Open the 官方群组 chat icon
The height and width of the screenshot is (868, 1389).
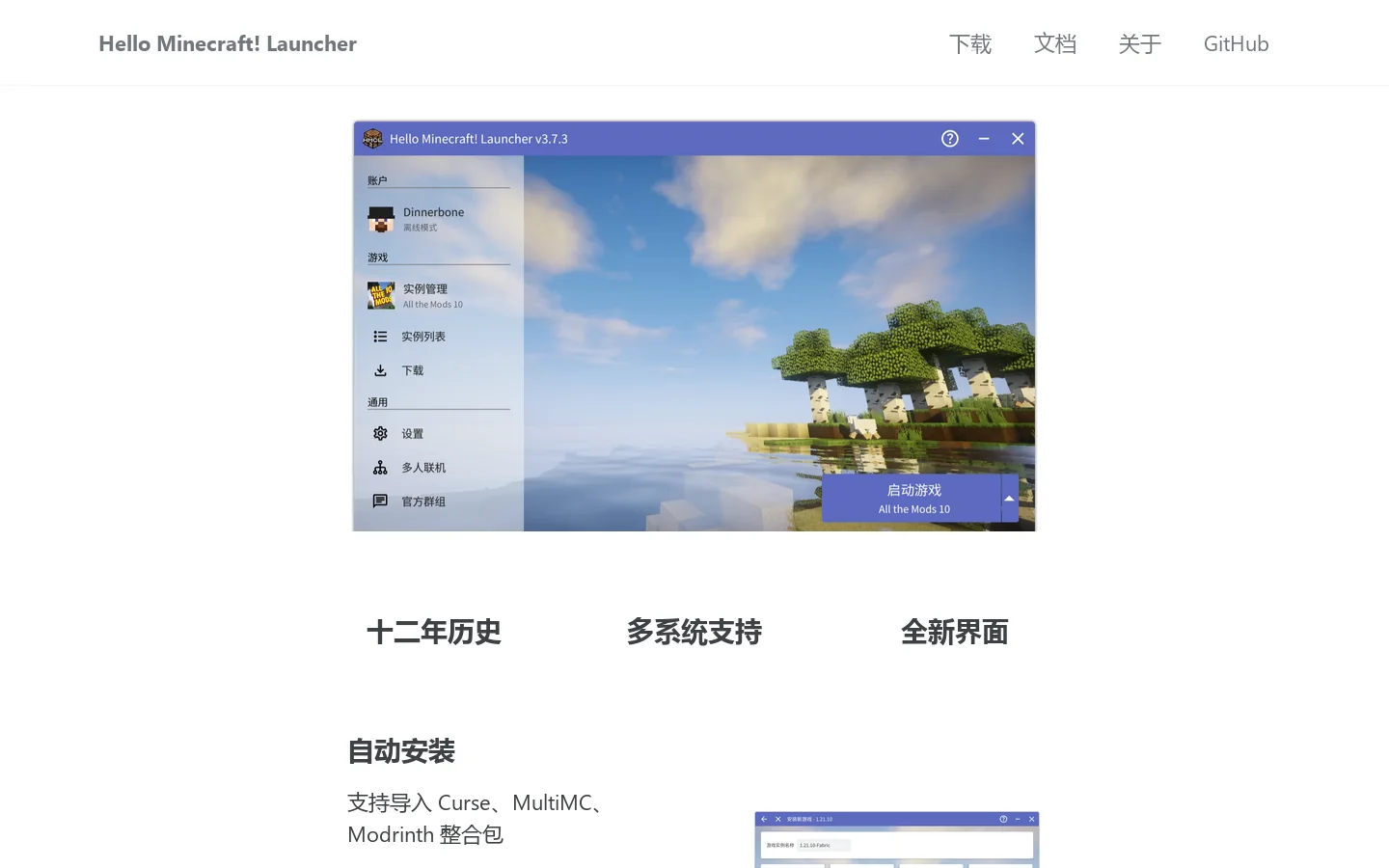(x=380, y=502)
